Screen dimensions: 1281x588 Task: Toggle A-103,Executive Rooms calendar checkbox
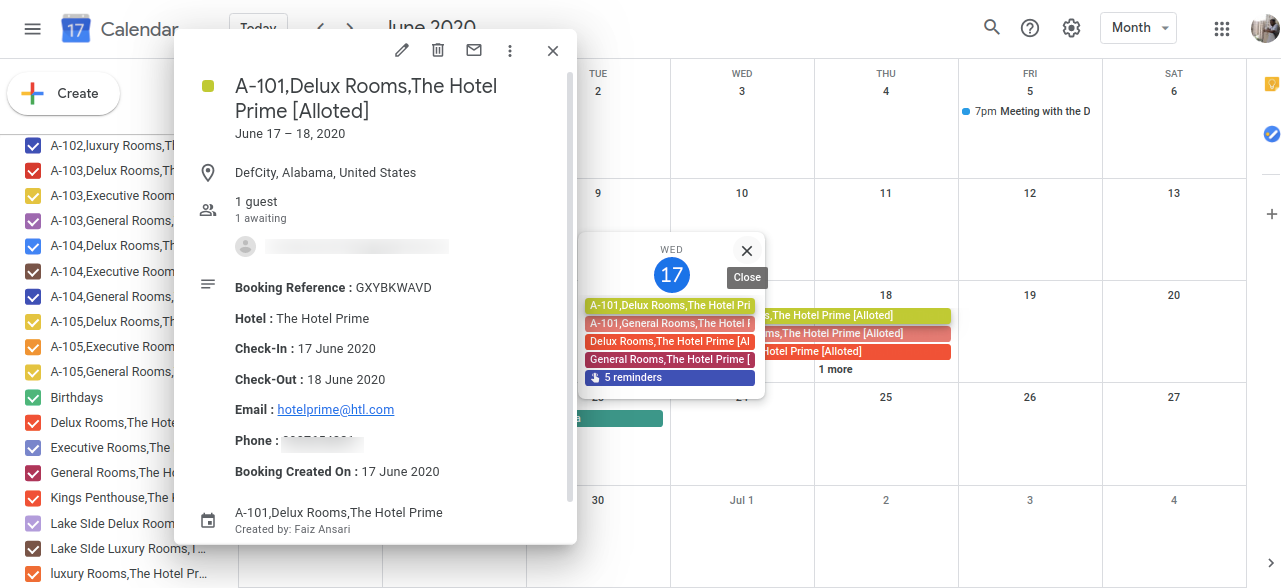(33, 196)
